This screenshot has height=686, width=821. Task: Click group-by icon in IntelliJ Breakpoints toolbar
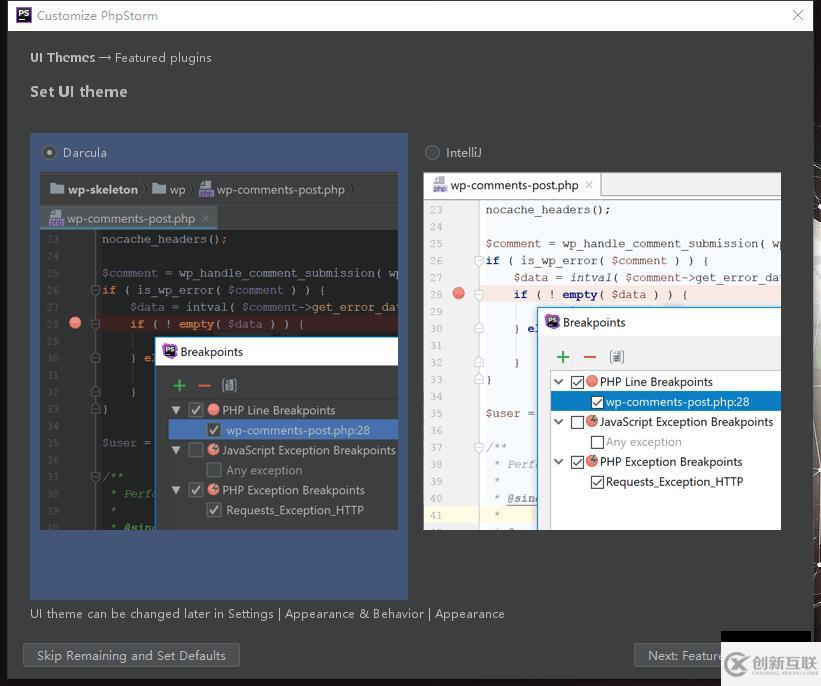click(x=617, y=357)
